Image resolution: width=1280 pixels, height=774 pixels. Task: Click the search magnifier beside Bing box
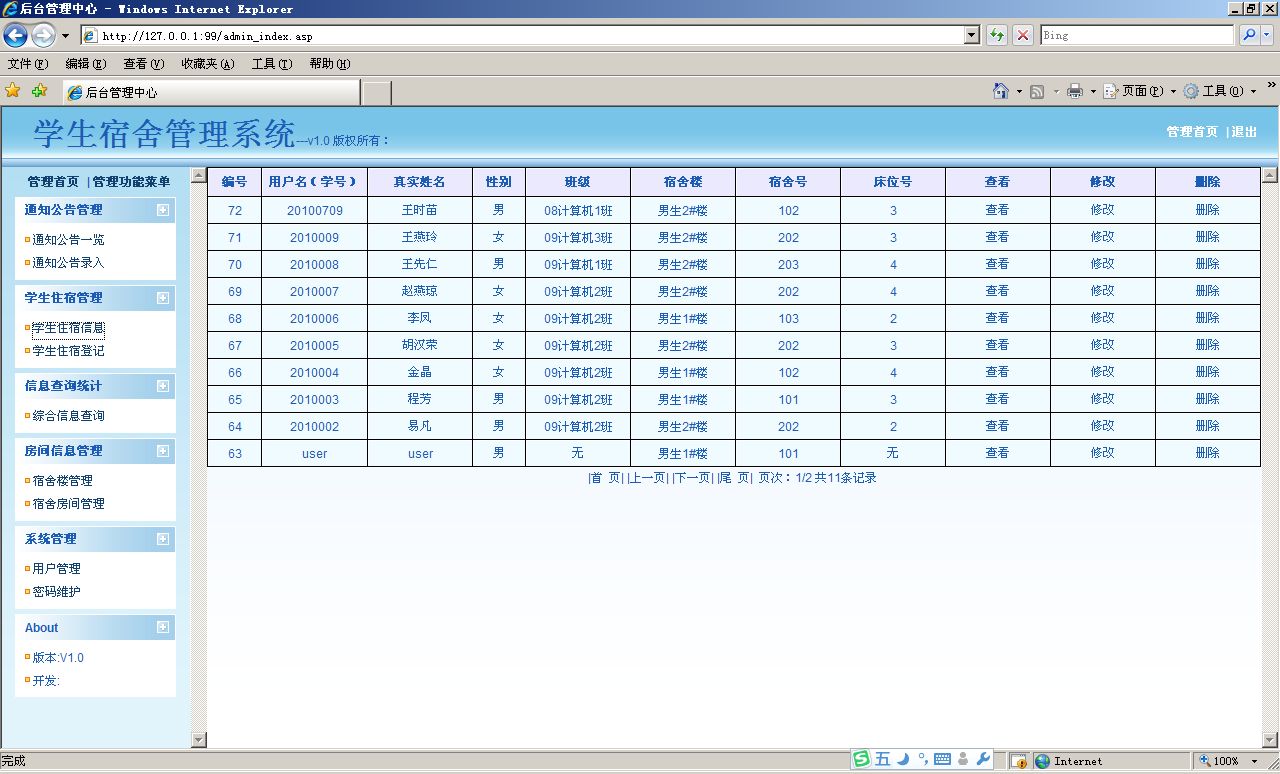coord(1248,35)
